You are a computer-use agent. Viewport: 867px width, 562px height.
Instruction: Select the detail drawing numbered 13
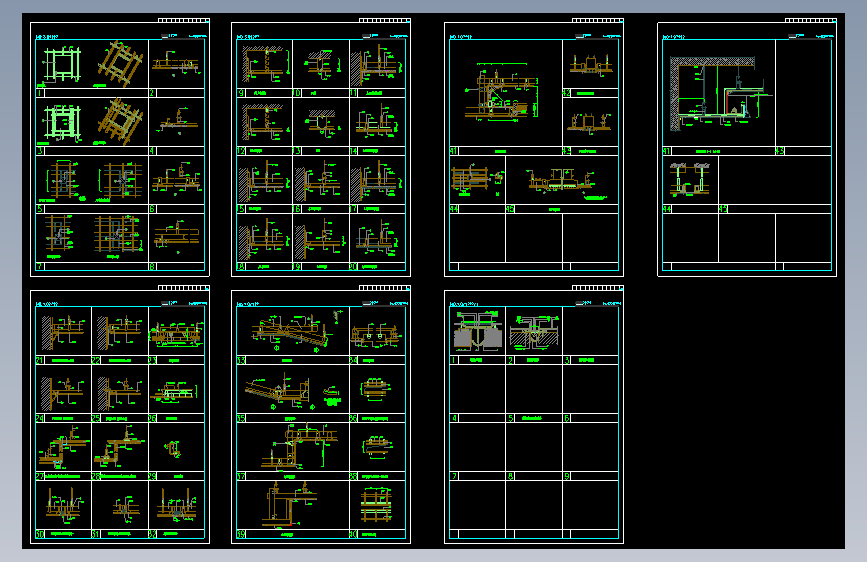321,122
